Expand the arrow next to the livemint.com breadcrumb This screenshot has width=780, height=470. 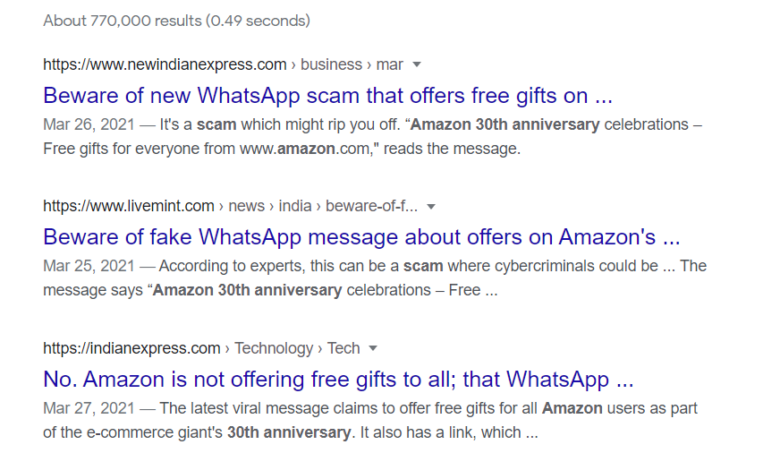tap(431, 207)
